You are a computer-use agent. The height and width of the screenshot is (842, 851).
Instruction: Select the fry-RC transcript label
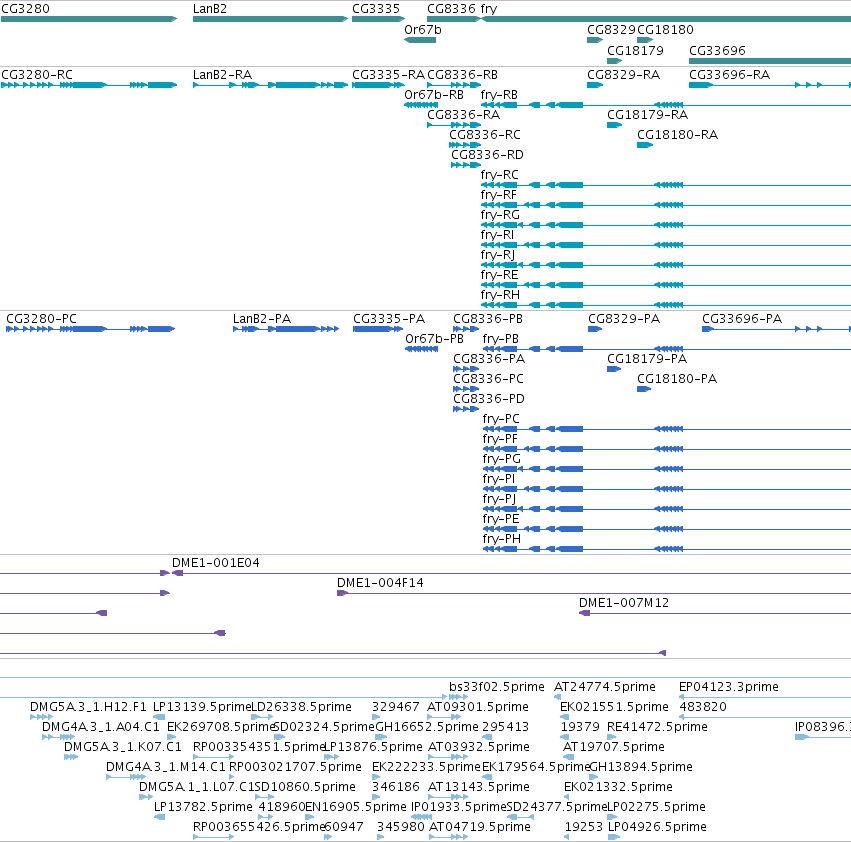[x=499, y=175]
